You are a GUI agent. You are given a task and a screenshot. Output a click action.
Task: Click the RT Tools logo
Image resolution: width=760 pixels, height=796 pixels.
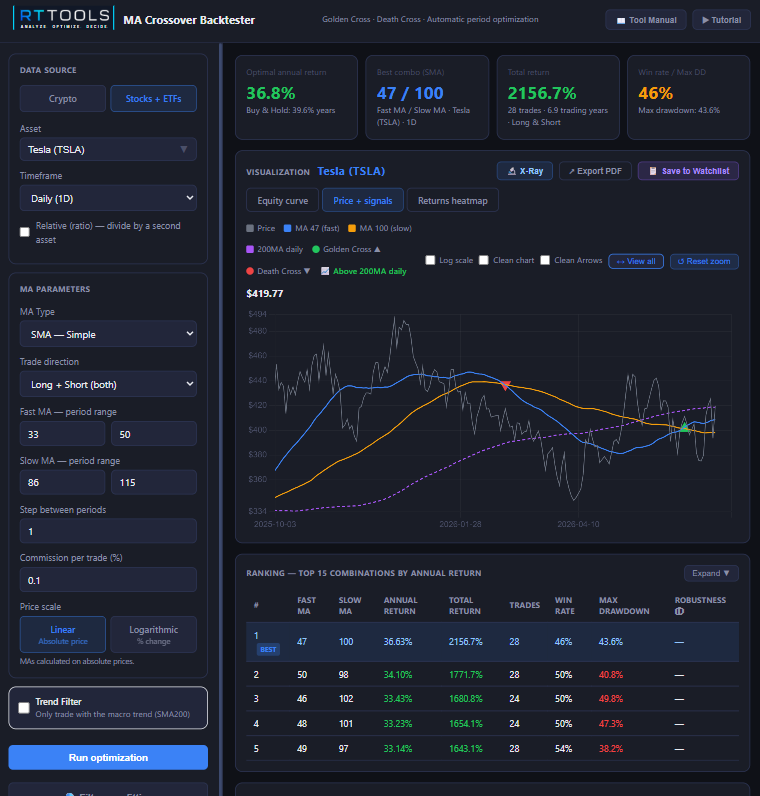pos(63,18)
